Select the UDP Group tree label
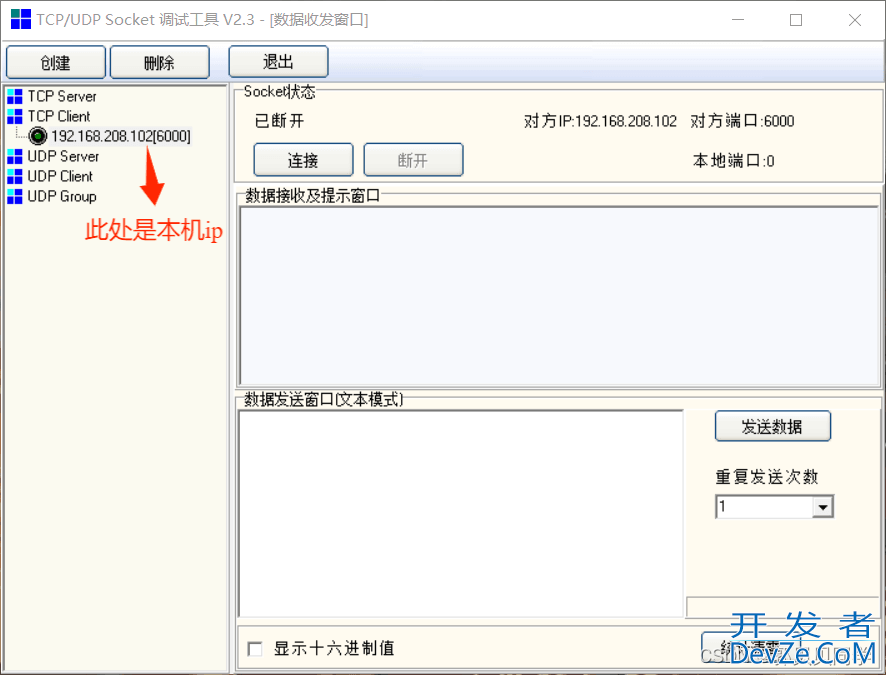The width and height of the screenshot is (886, 675). [62, 197]
